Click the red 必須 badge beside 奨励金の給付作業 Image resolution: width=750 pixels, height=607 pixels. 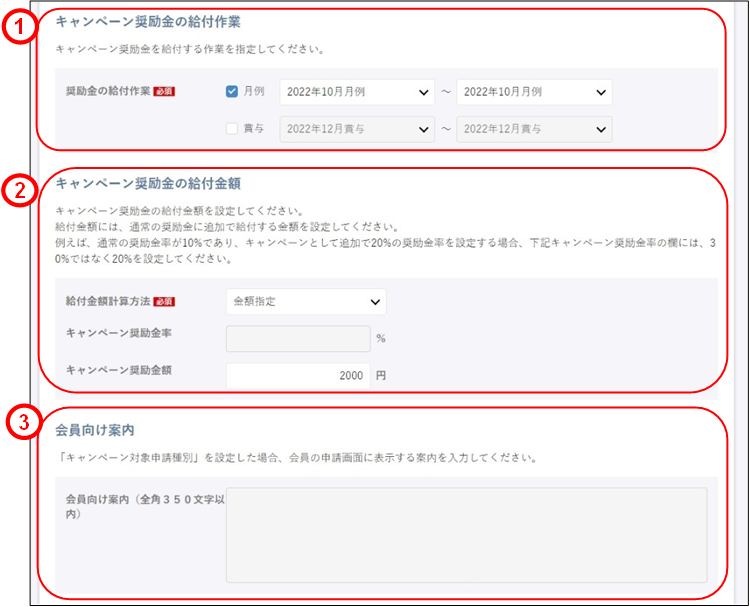coord(166,92)
